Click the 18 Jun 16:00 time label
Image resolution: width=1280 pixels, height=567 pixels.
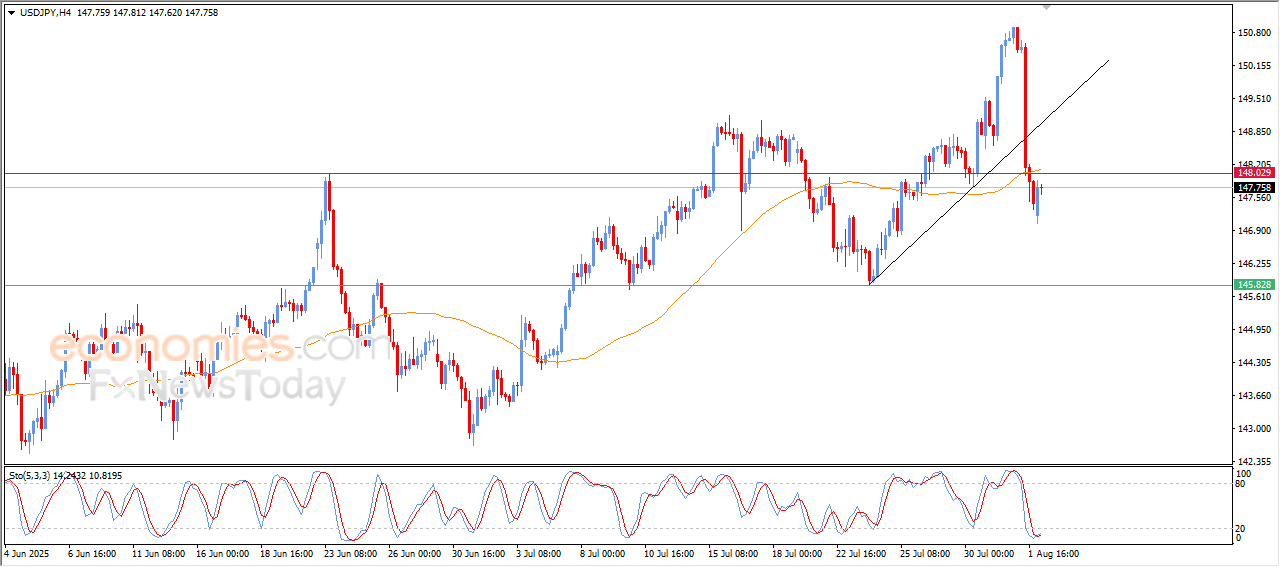click(286, 553)
